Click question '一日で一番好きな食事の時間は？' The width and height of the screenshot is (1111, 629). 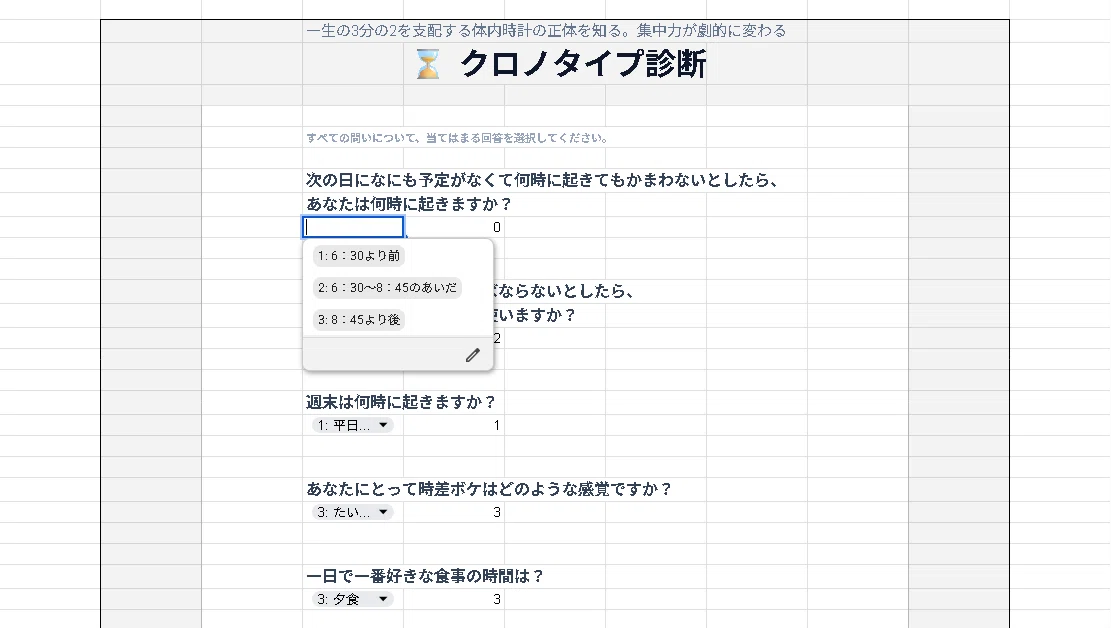425,576
